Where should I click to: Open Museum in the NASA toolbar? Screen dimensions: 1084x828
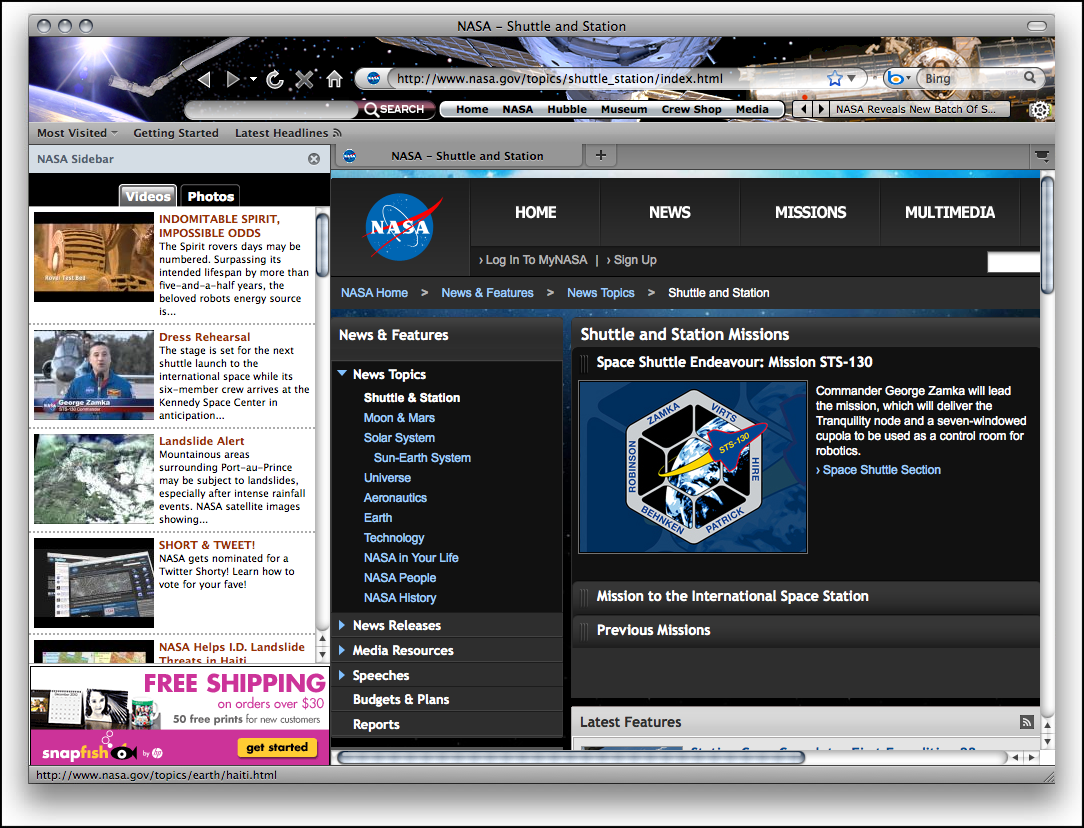pyautogui.click(x=624, y=109)
